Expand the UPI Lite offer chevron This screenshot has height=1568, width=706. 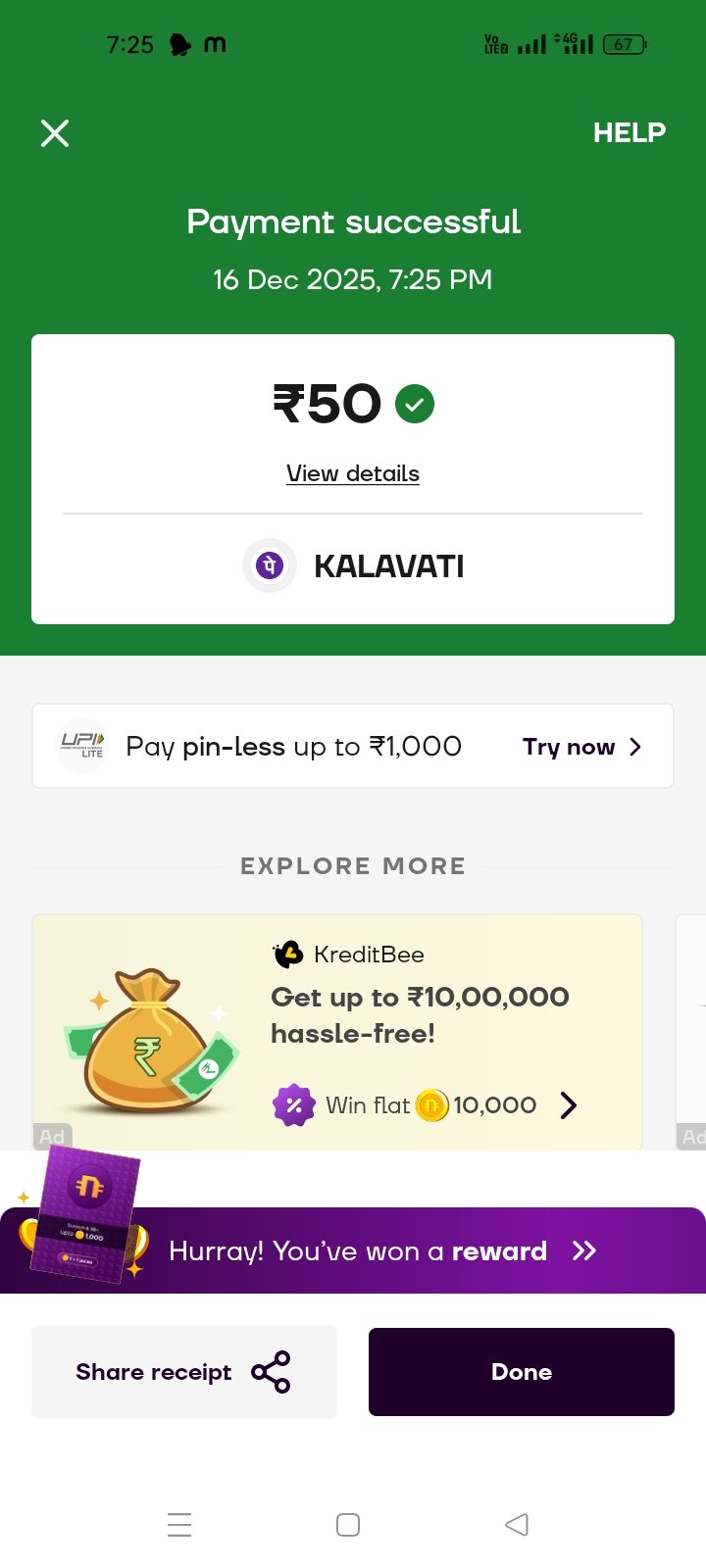(635, 747)
